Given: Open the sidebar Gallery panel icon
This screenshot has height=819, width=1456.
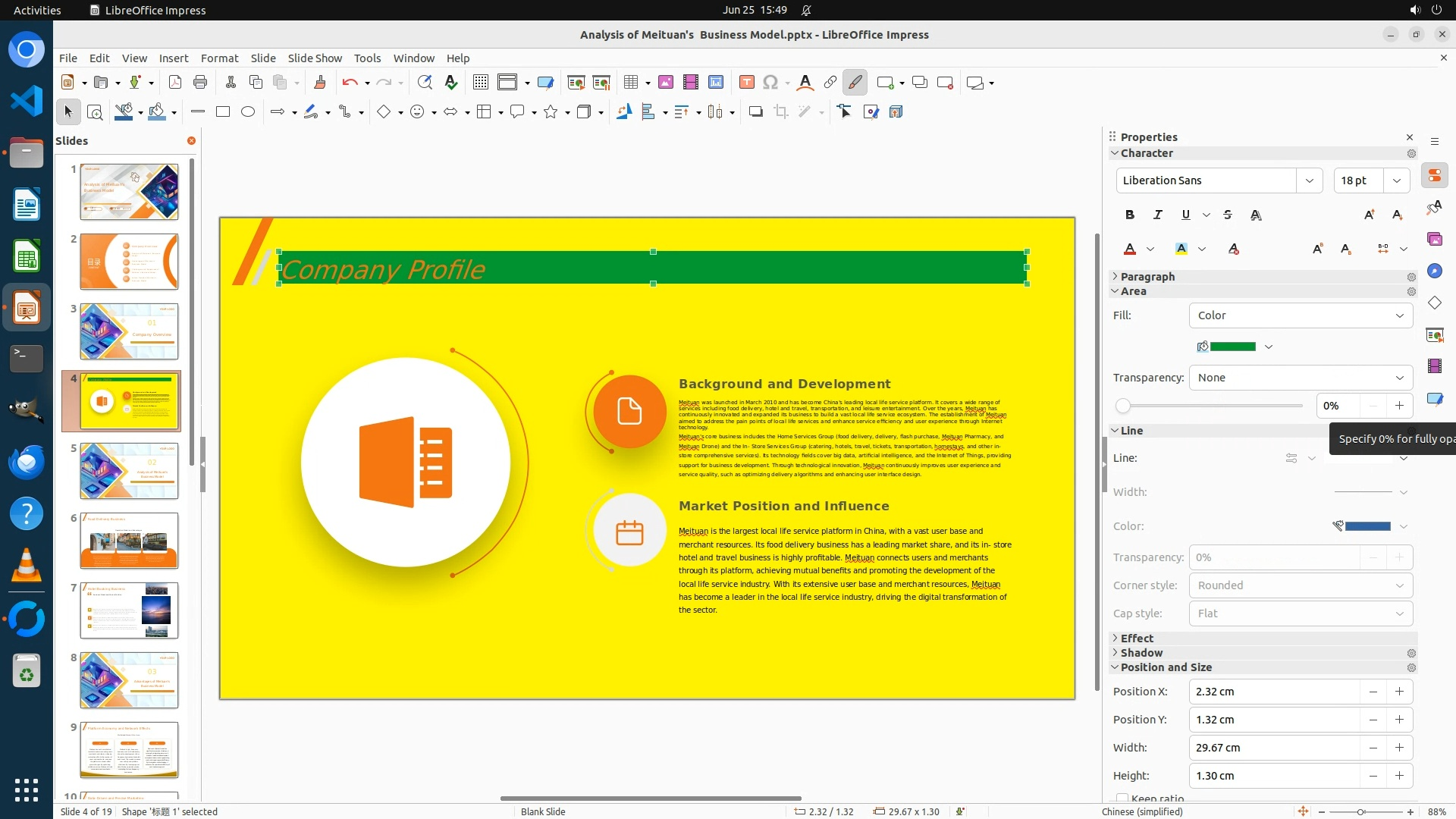Looking at the screenshot, I should (1434, 239).
